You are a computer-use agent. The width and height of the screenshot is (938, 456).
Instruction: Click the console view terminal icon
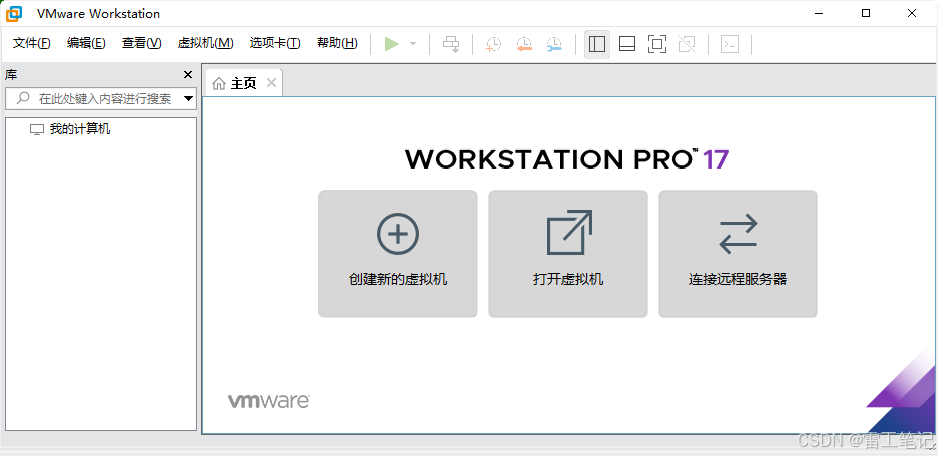(730, 44)
